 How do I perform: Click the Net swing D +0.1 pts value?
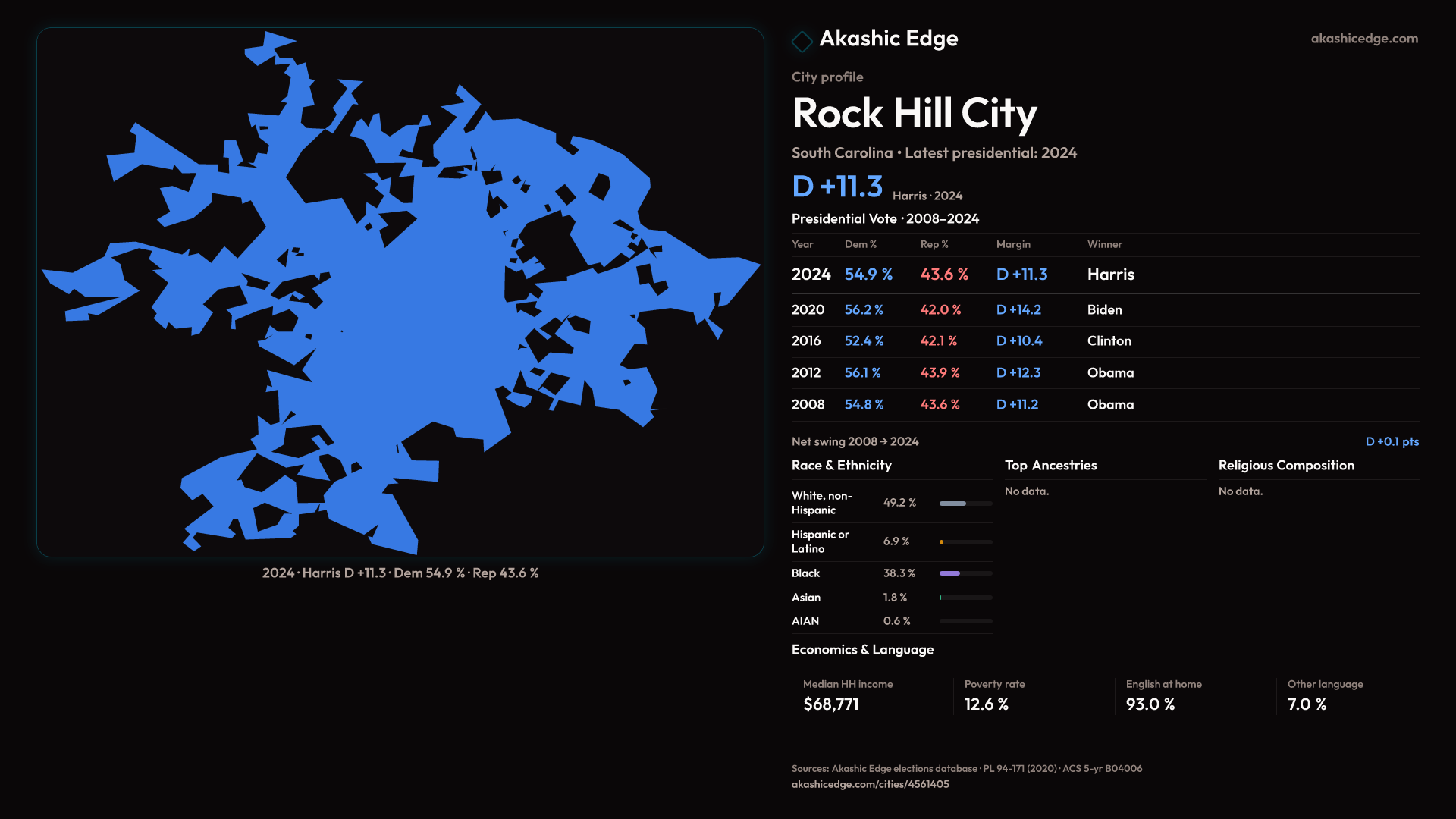[x=1392, y=441]
